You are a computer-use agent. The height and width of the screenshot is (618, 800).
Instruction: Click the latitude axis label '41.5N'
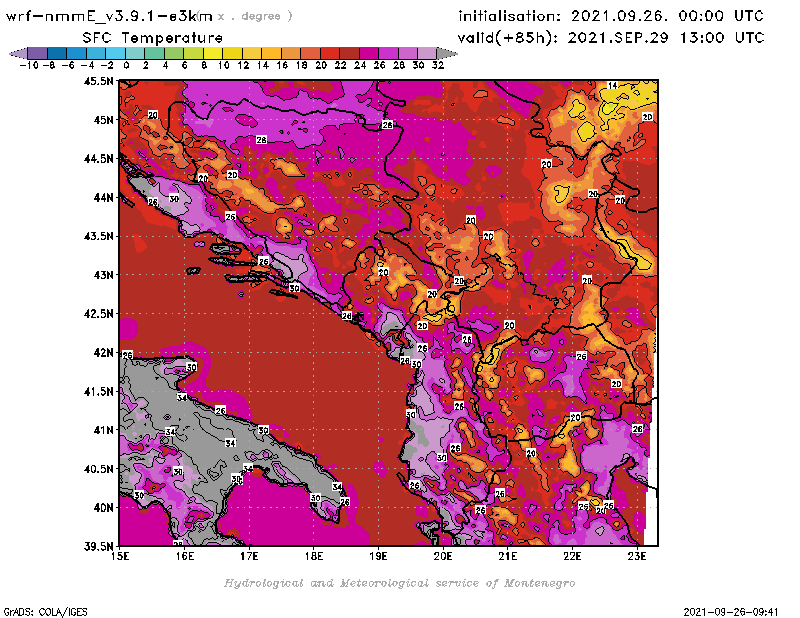click(x=98, y=391)
